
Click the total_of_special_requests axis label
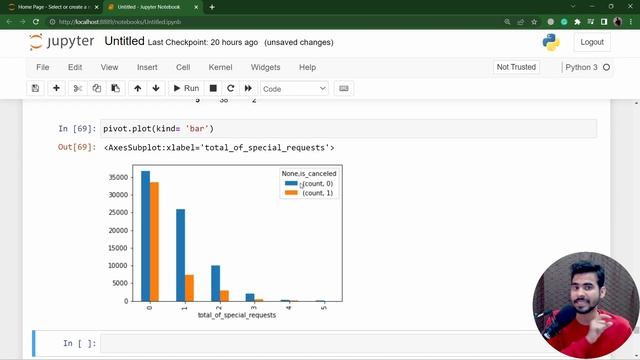[237, 315]
